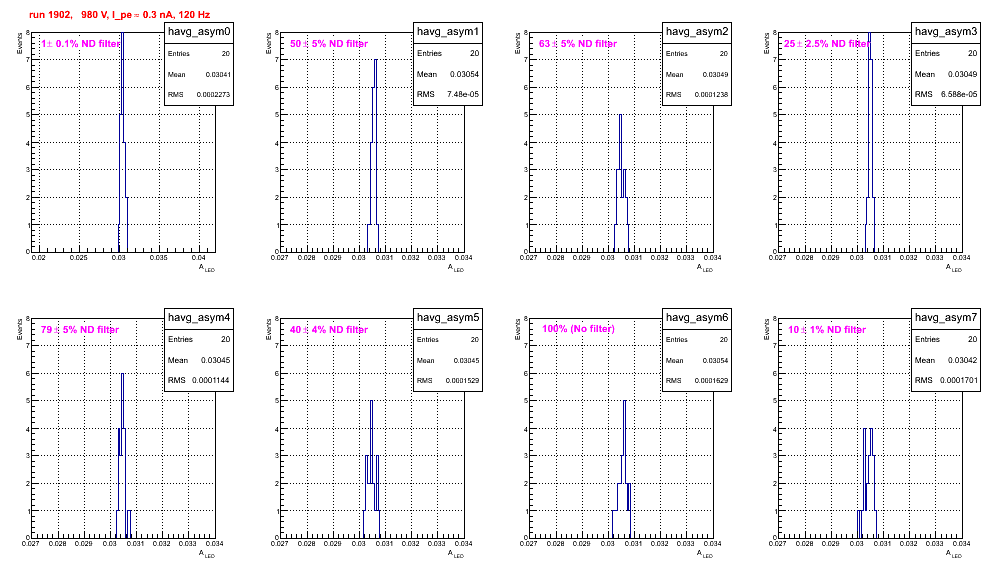Click RMS 0.0001238 in havg_asym2 stats

click(x=697, y=95)
